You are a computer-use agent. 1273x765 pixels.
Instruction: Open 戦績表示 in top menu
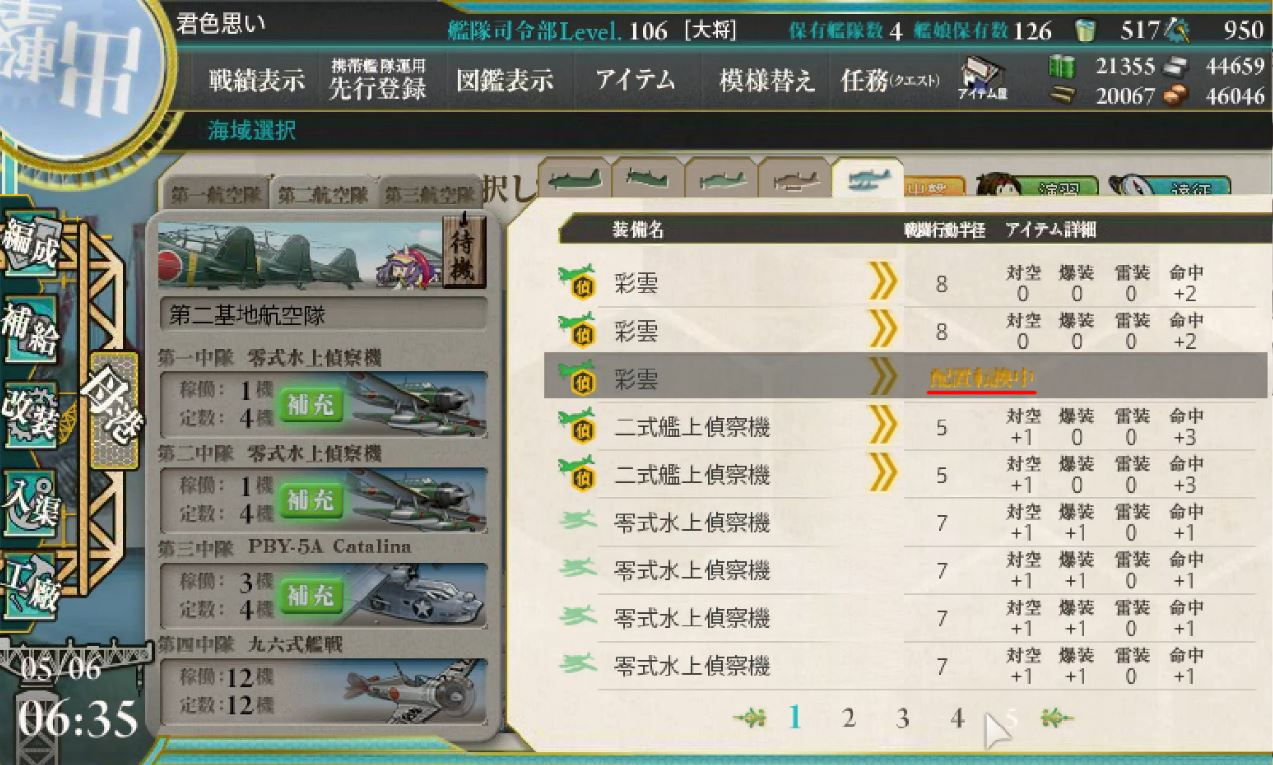(x=257, y=81)
